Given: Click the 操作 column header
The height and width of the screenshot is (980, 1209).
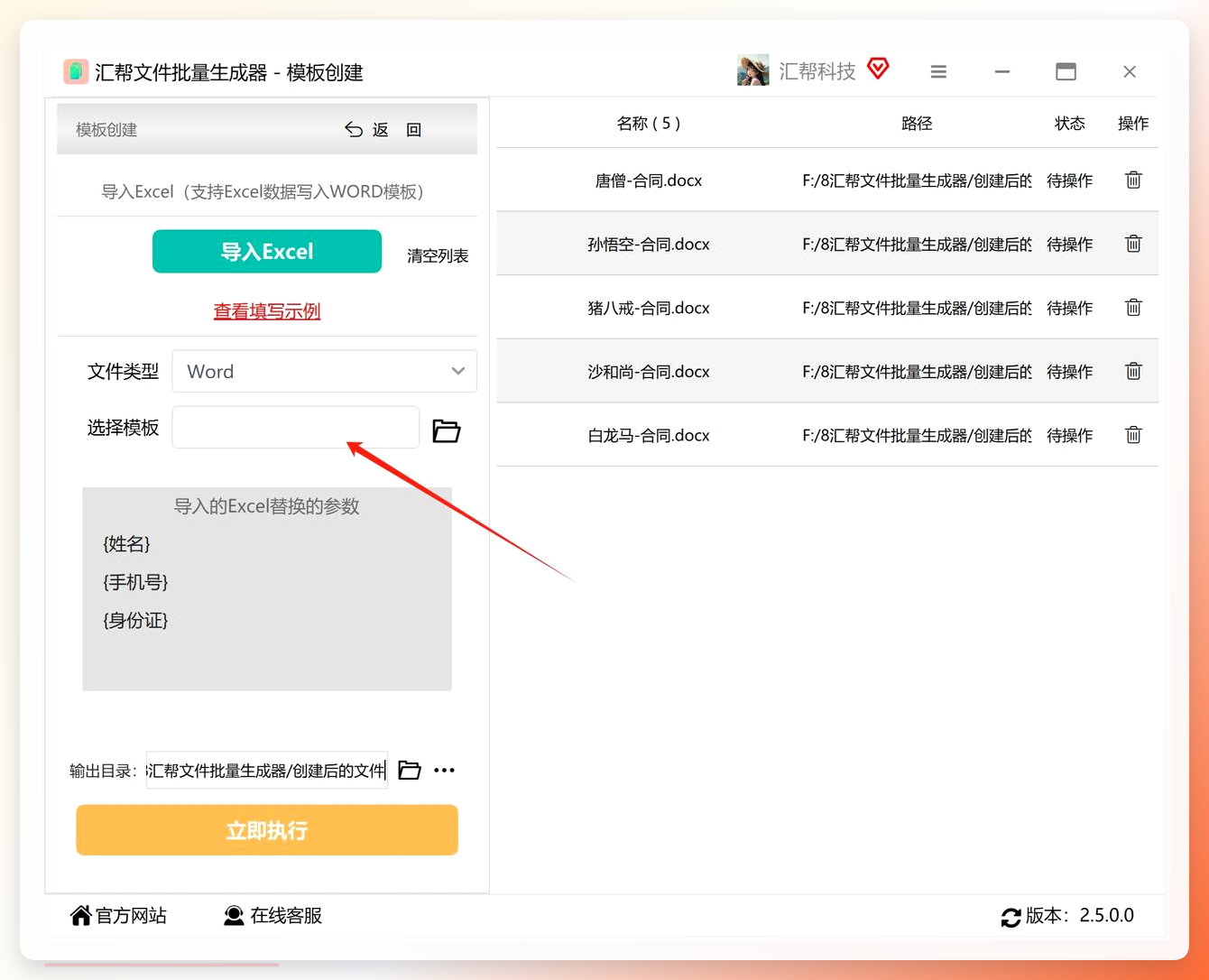Looking at the screenshot, I should pos(1133,123).
